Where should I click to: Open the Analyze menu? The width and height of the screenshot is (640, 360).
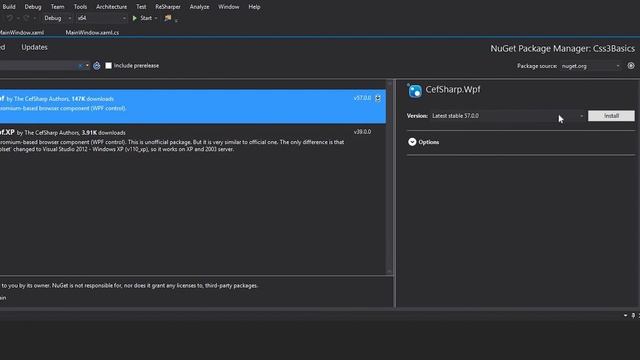(199, 7)
